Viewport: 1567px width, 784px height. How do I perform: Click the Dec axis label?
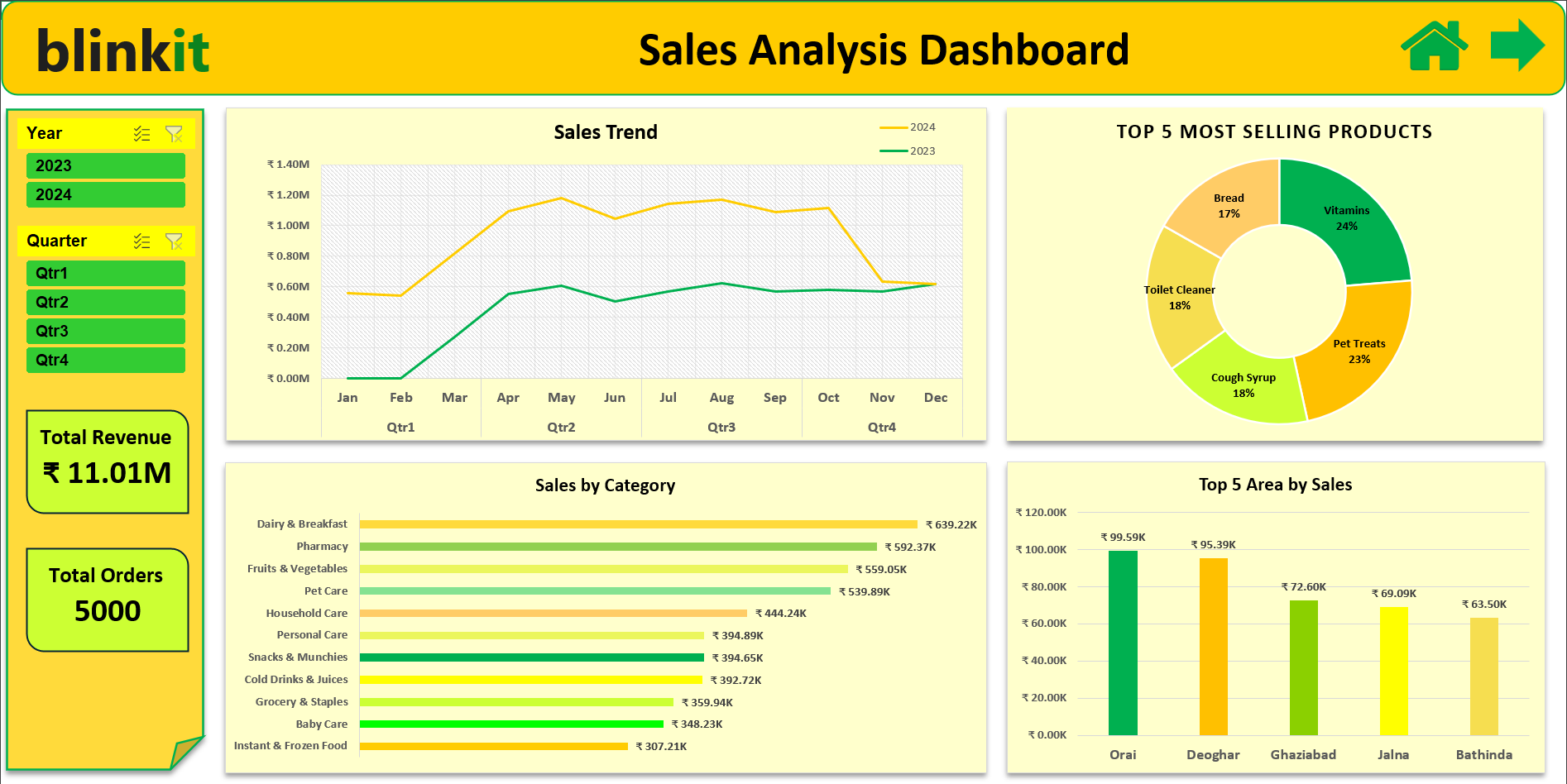tap(936, 398)
